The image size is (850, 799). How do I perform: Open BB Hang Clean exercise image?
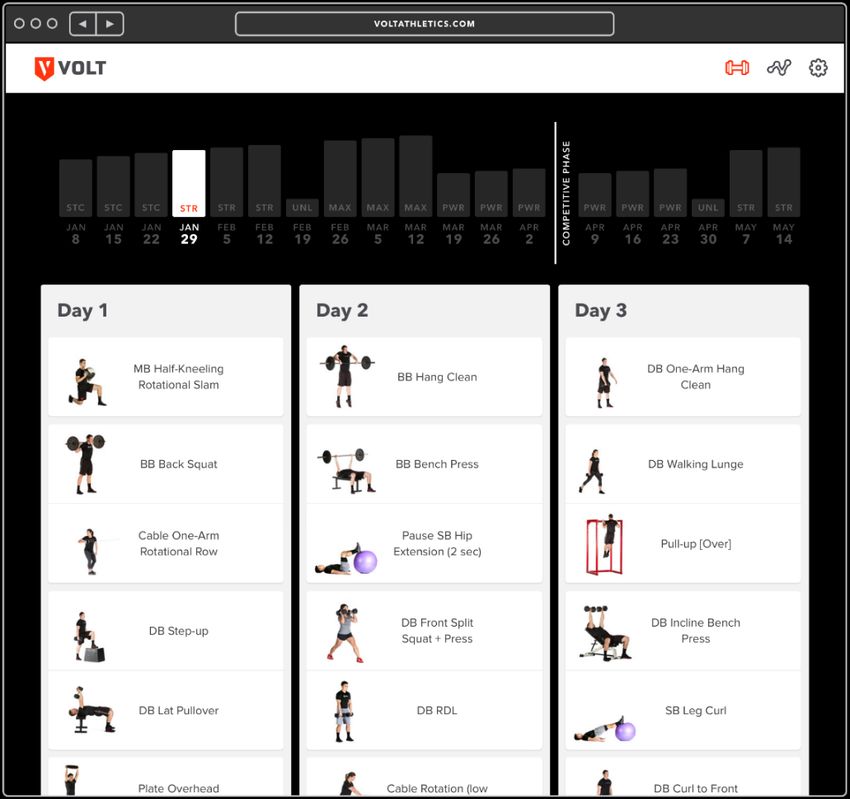346,376
